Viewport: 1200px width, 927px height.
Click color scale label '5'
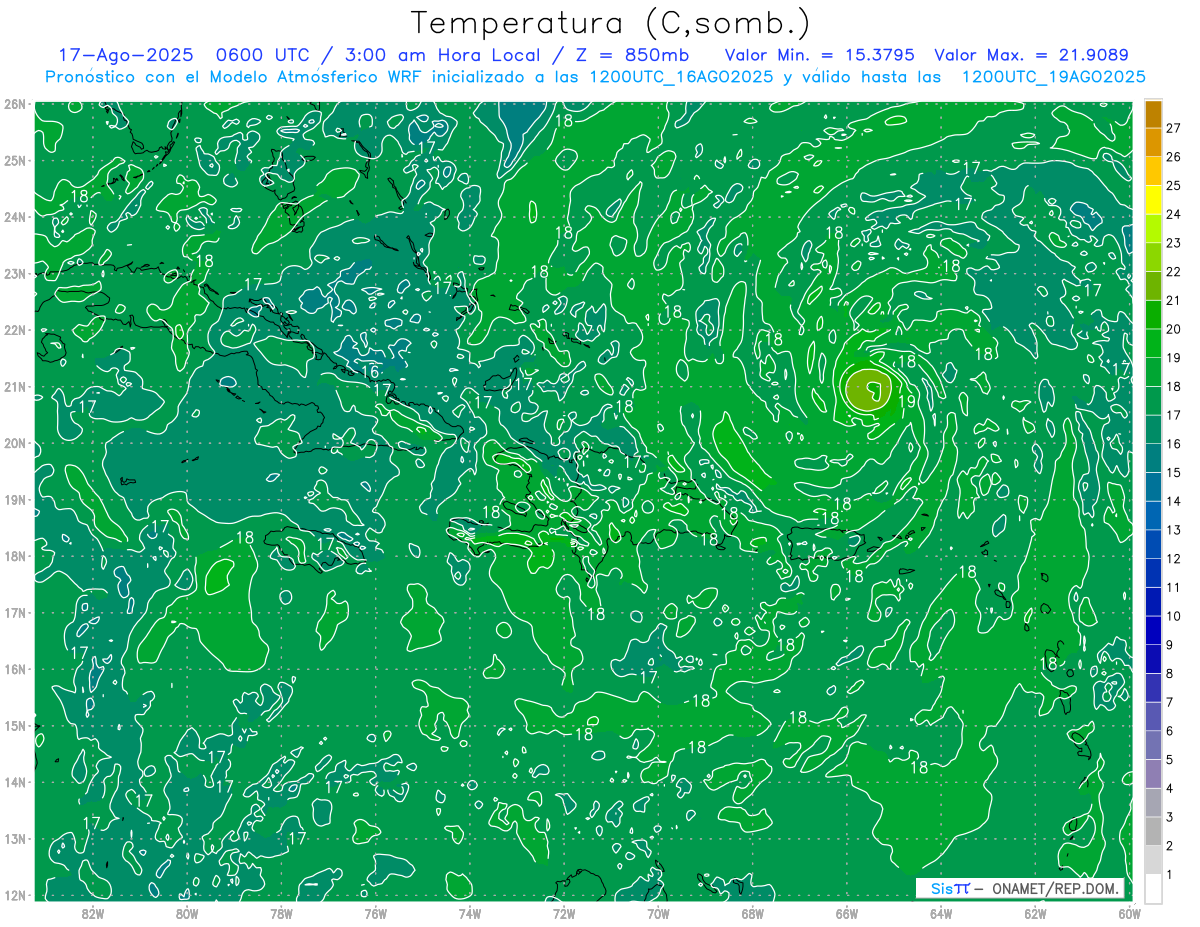pyautogui.click(x=1170, y=760)
